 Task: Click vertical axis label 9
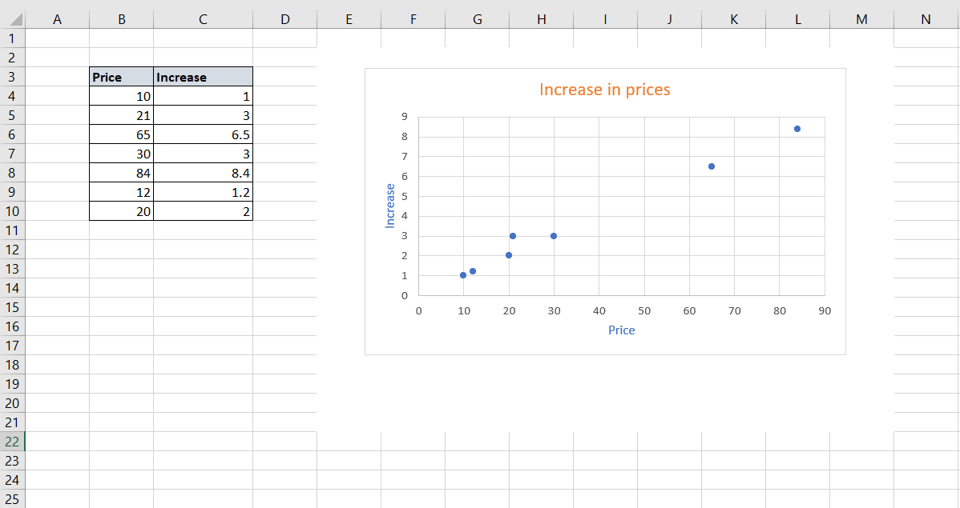point(404,116)
